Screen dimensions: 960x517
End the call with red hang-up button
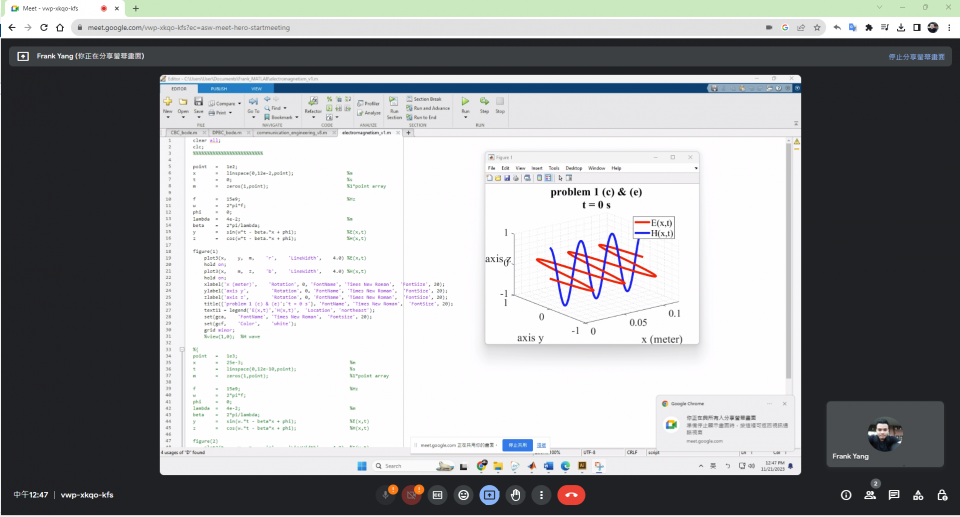tap(571, 495)
